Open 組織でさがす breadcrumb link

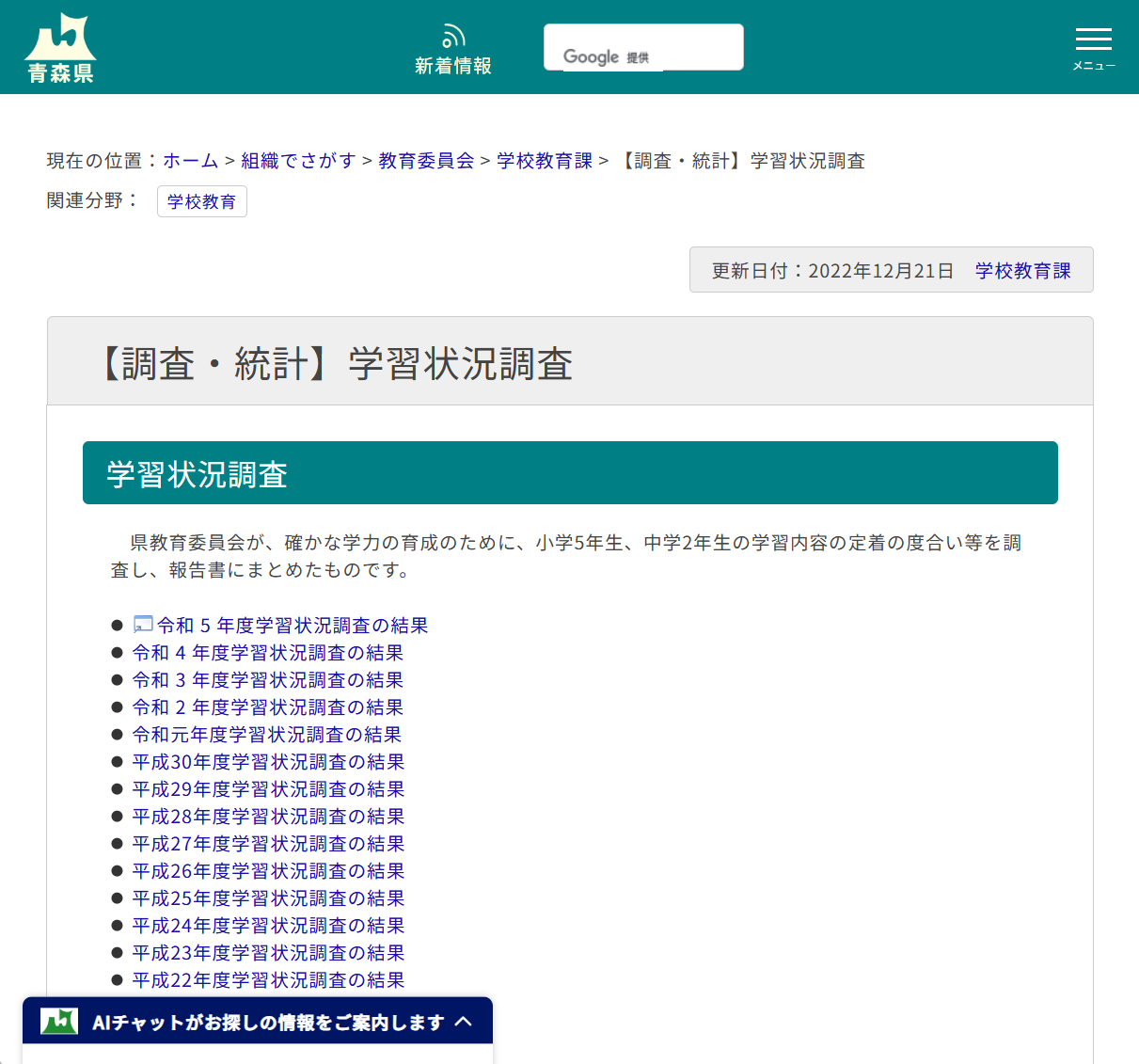[299, 161]
